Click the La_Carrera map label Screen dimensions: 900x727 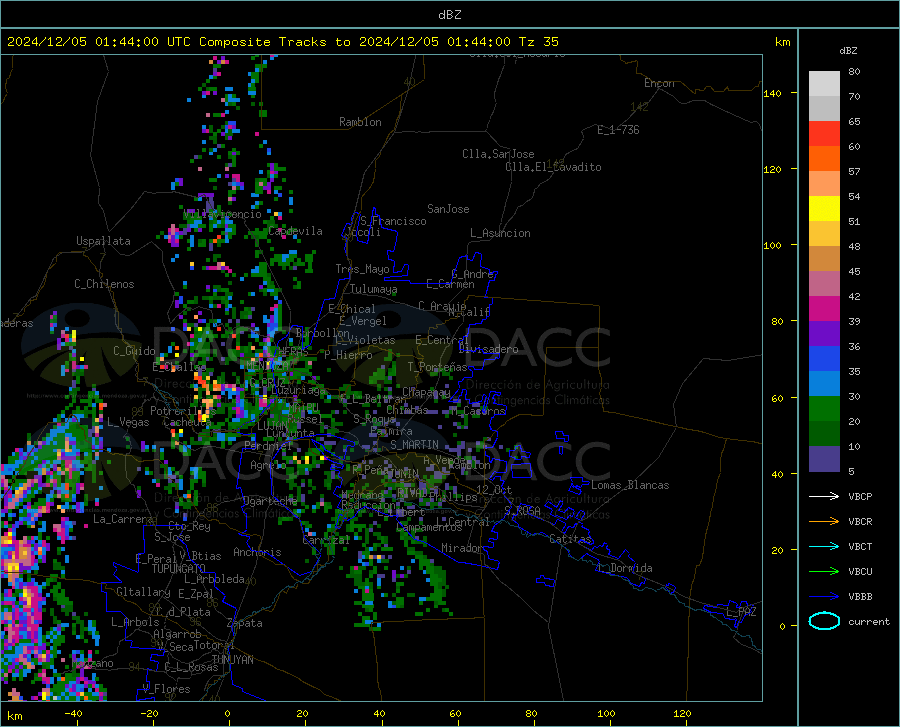pyautogui.click(x=123, y=519)
